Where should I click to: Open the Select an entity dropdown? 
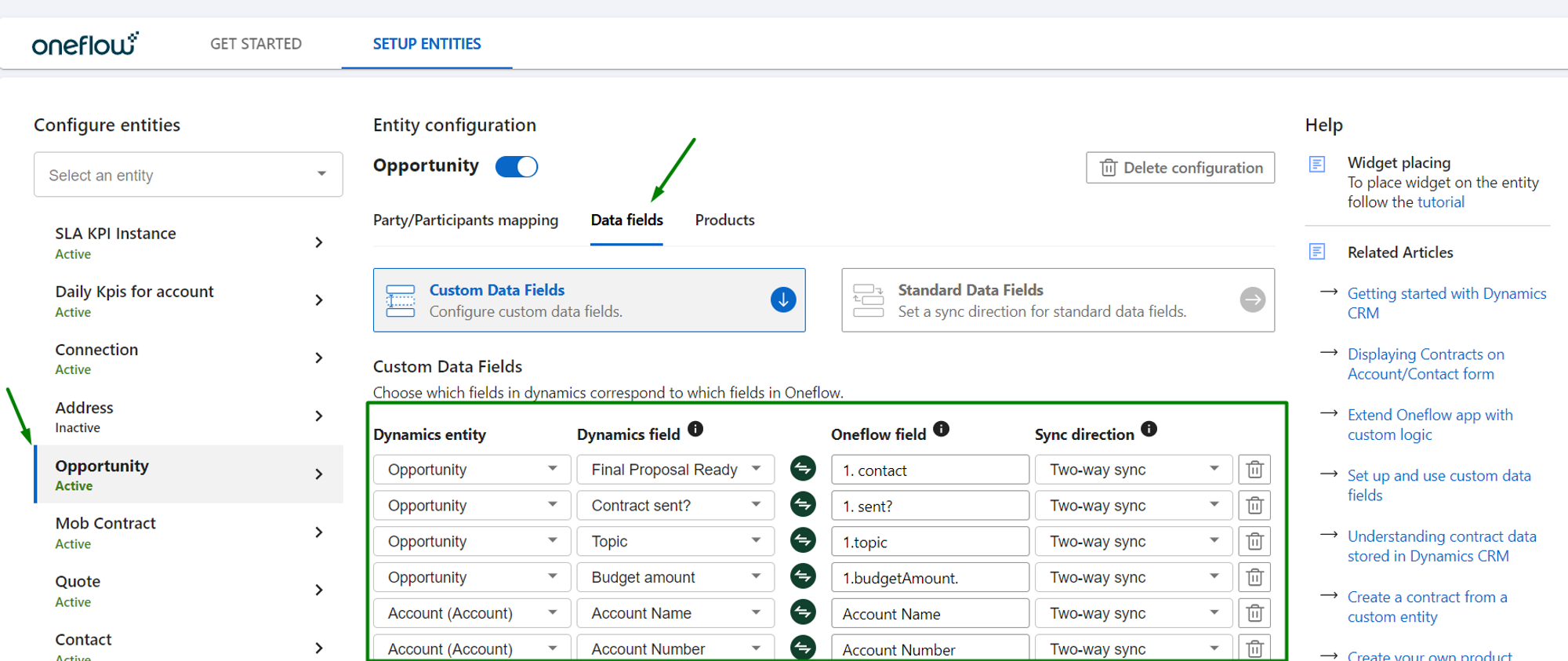tap(188, 175)
